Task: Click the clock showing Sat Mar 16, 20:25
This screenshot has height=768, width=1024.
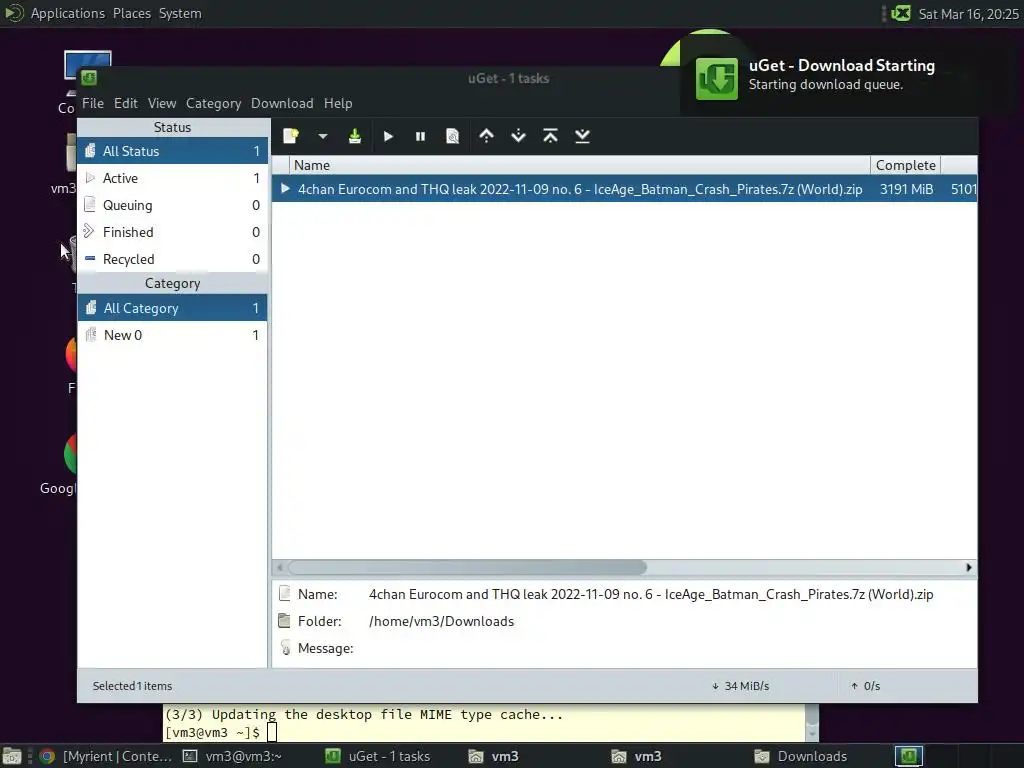Action: [x=968, y=14]
